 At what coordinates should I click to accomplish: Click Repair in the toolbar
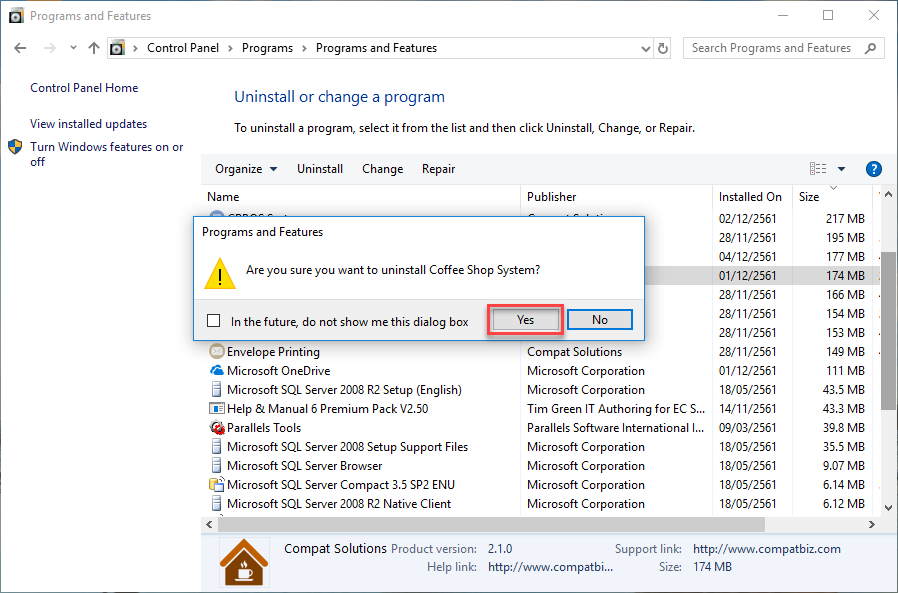pyautogui.click(x=439, y=169)
